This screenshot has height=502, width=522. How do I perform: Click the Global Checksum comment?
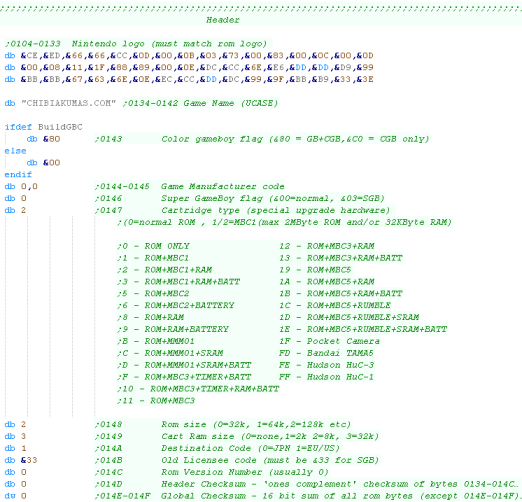pyautogui.click(x=307, y=496)
